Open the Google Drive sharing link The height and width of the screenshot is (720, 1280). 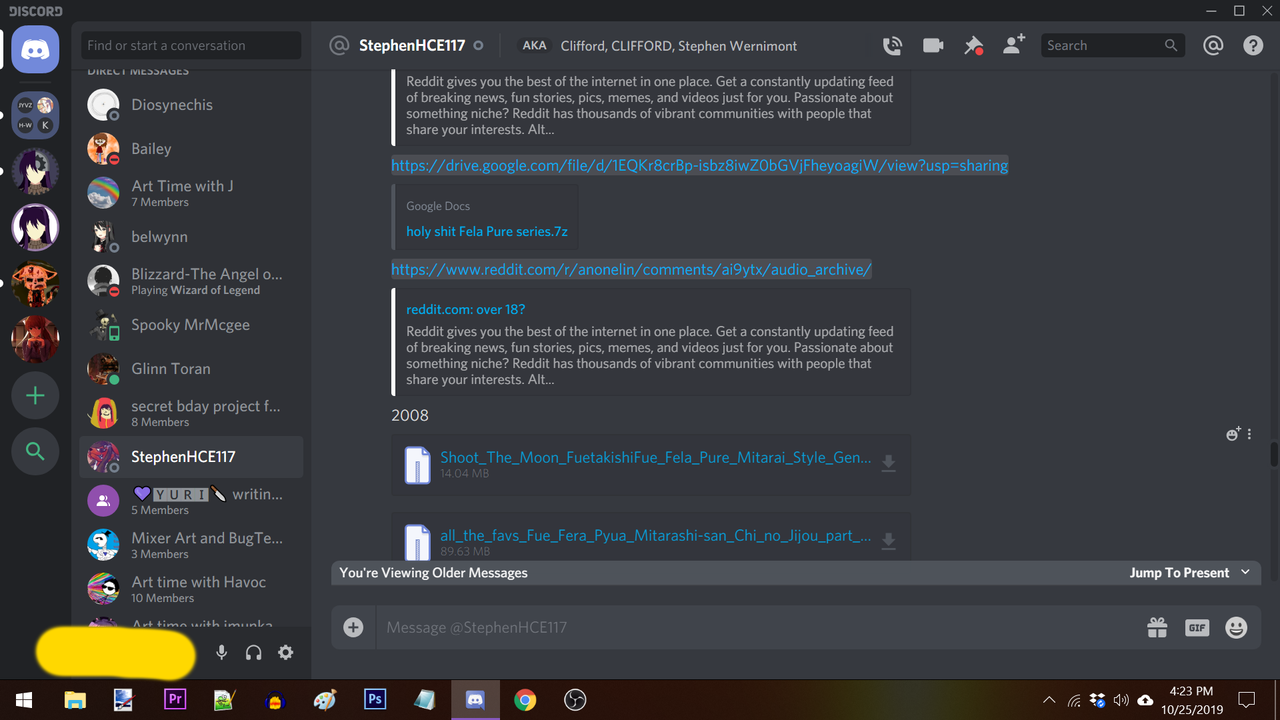click(x=699, y=165)
